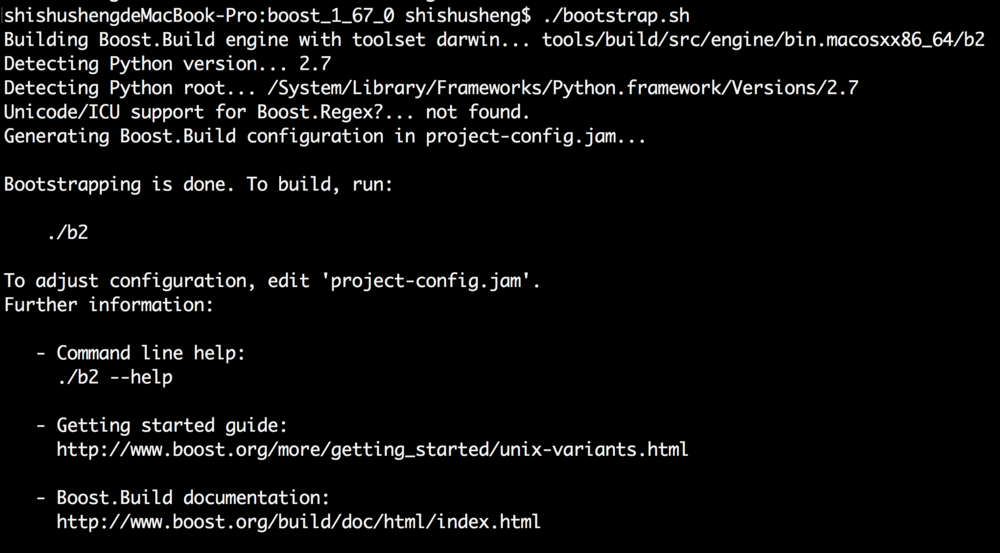Click the standalone indented ./b2 command

click(68, 233)
